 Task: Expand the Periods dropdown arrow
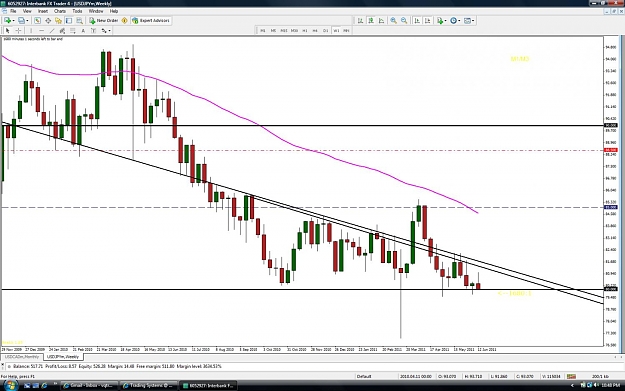(x=459, y=21)
